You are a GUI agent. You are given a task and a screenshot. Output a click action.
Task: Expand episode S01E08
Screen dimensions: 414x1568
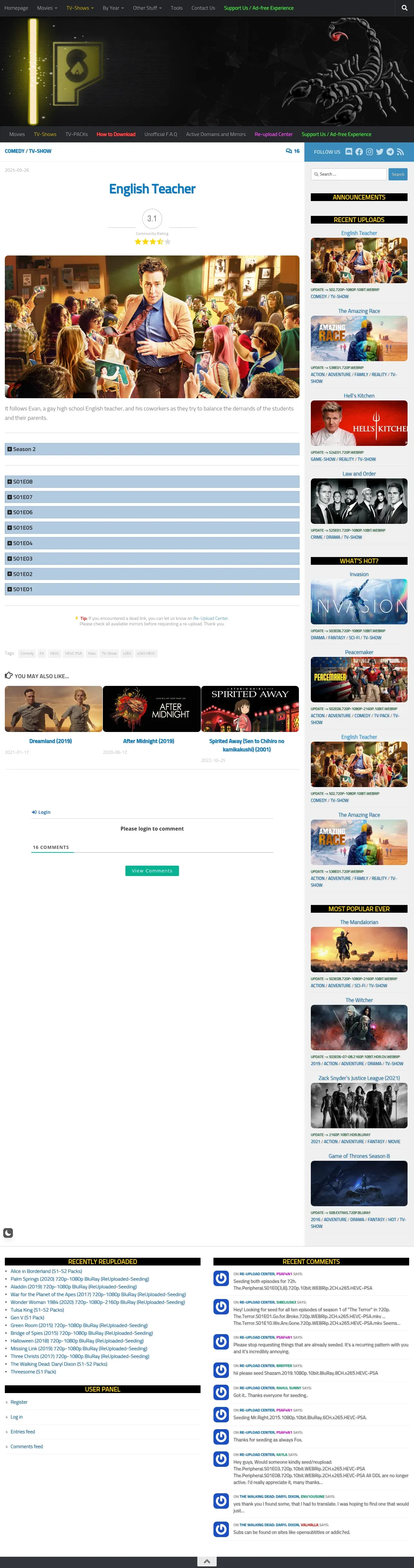tap(152, 481)
